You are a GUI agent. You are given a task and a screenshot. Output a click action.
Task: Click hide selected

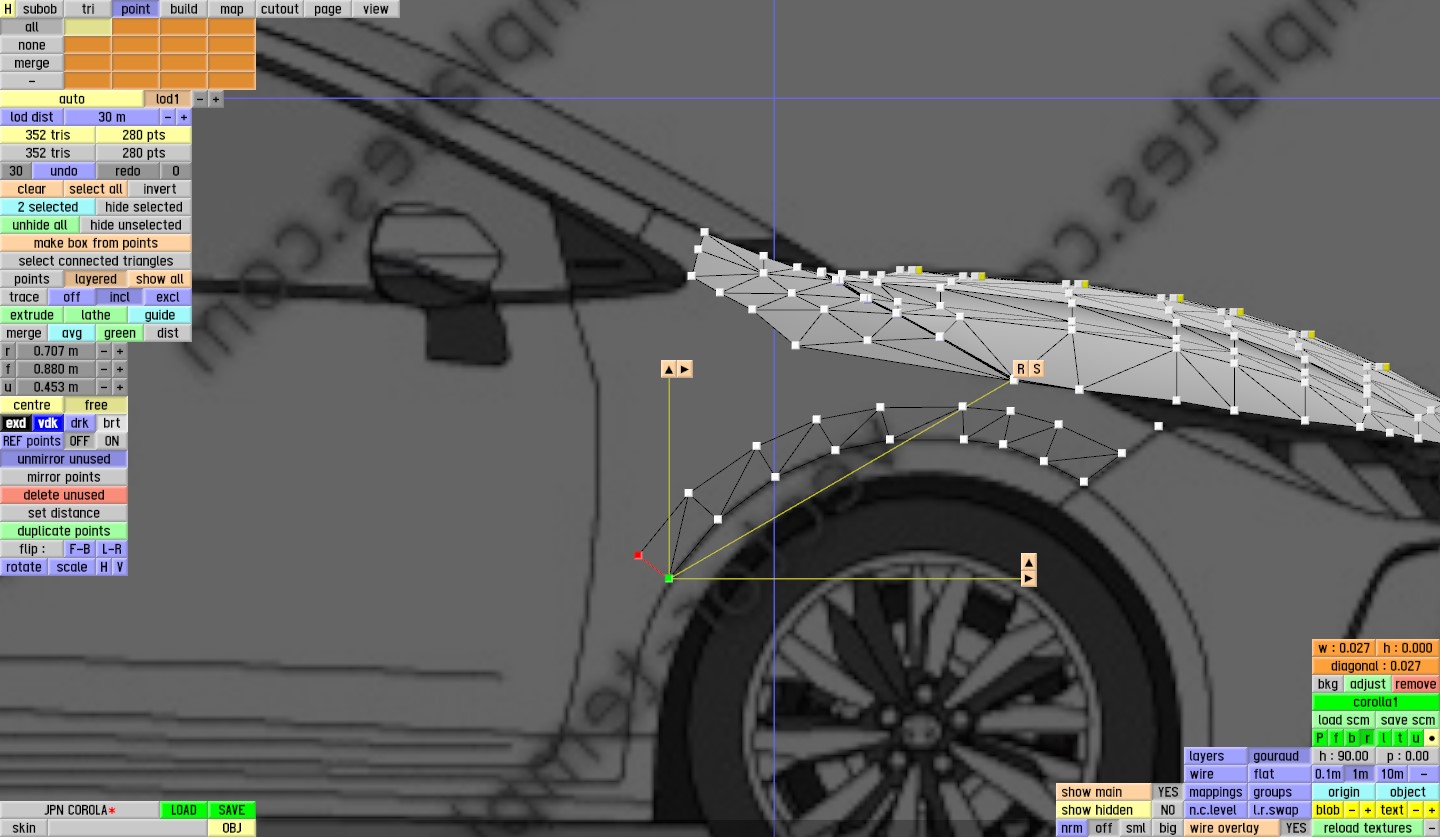[144, 207]
